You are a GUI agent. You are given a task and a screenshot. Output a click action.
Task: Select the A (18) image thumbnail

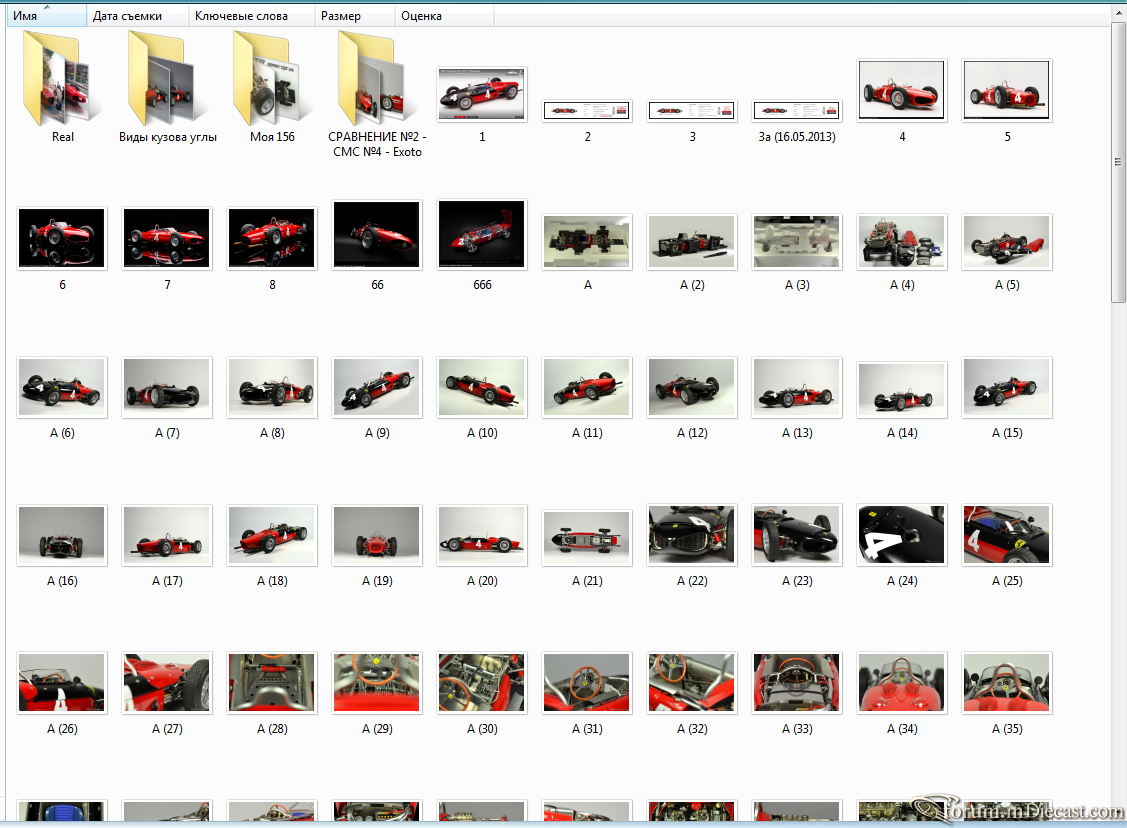[272, 535]
